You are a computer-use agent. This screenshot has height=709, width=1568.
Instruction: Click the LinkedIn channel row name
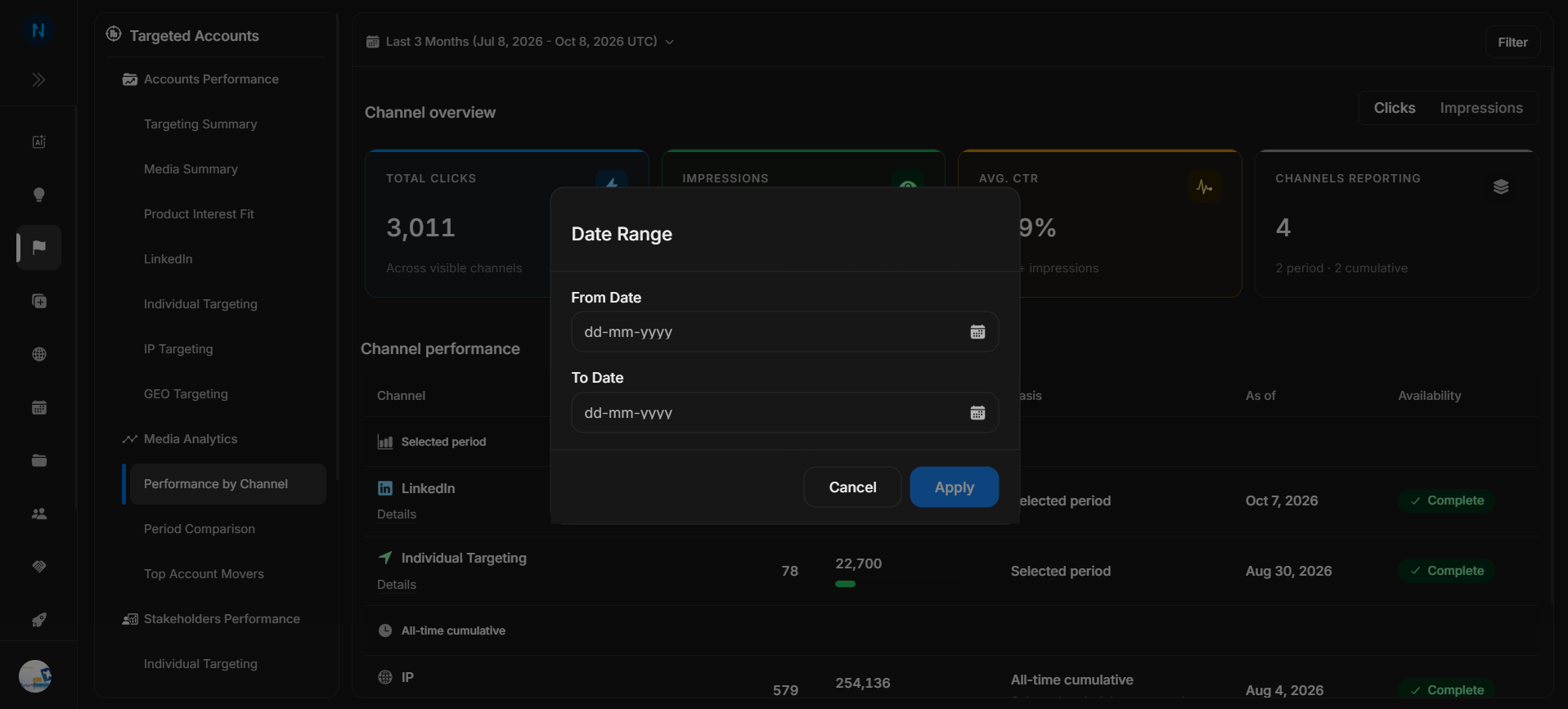[428, 488]
